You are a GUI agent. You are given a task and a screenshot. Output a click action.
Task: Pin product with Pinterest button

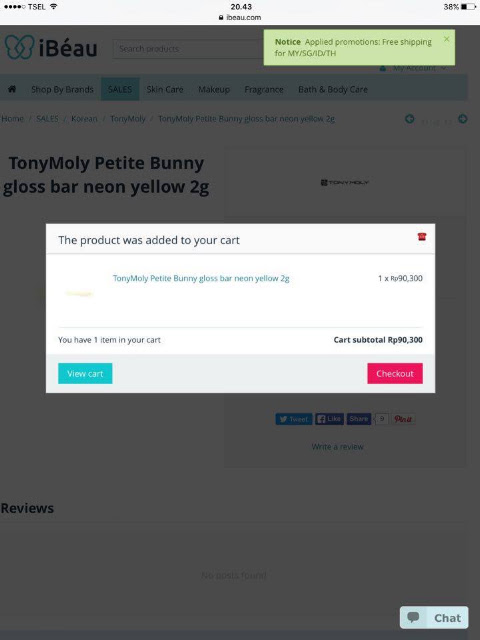403,419
